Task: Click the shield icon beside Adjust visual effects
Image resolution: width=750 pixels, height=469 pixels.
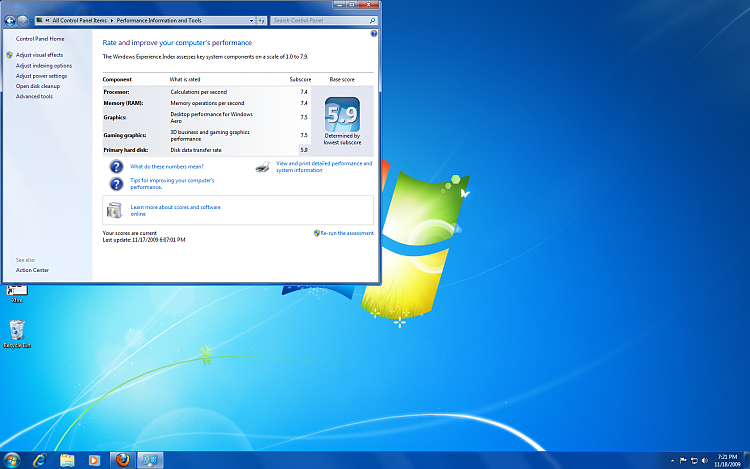Action: [x=10, y=55]
